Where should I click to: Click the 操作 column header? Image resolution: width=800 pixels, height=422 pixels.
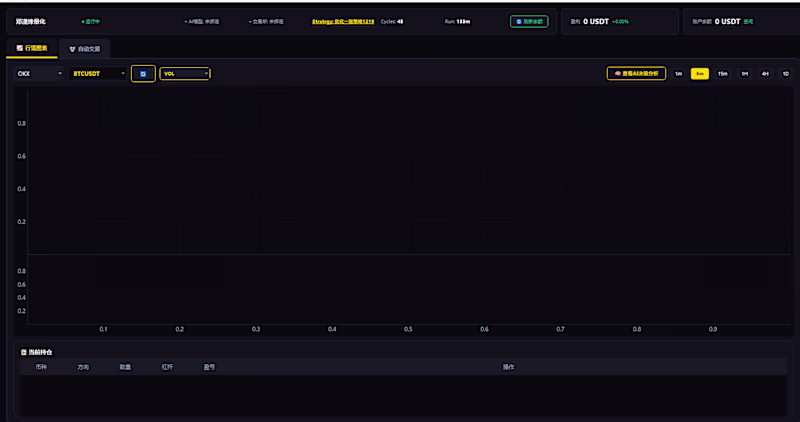tap(509, 367)
